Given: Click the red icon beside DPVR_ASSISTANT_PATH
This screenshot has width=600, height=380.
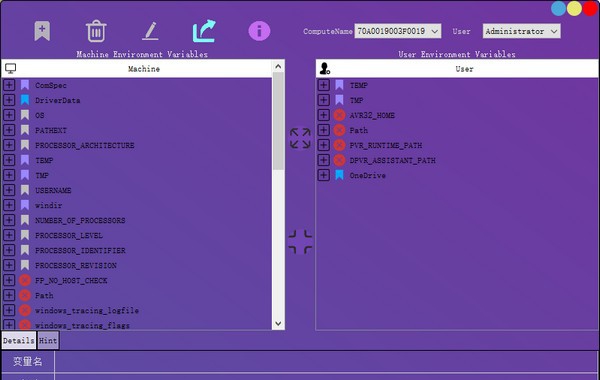Looking at the screenshot, I should [x=339, y=160].
